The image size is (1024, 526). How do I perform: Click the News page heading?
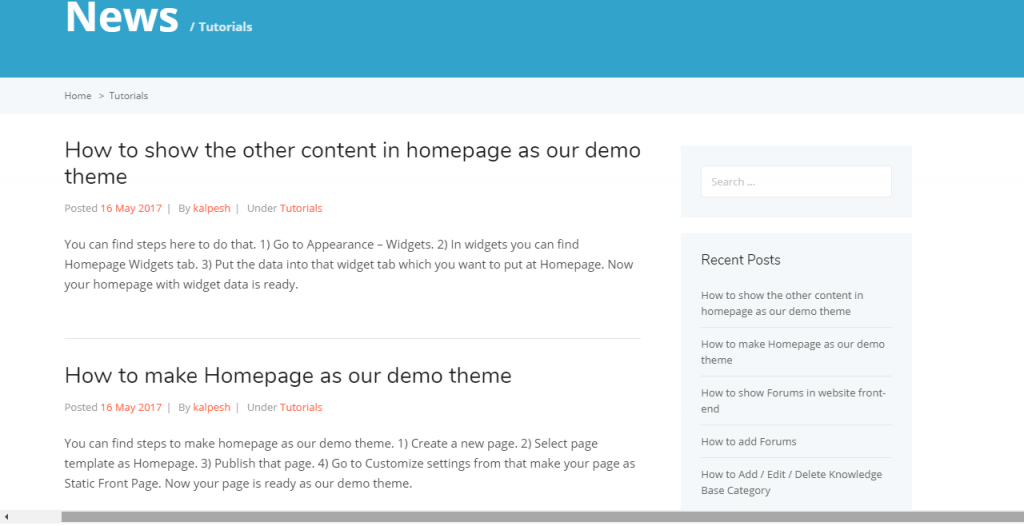121,16
